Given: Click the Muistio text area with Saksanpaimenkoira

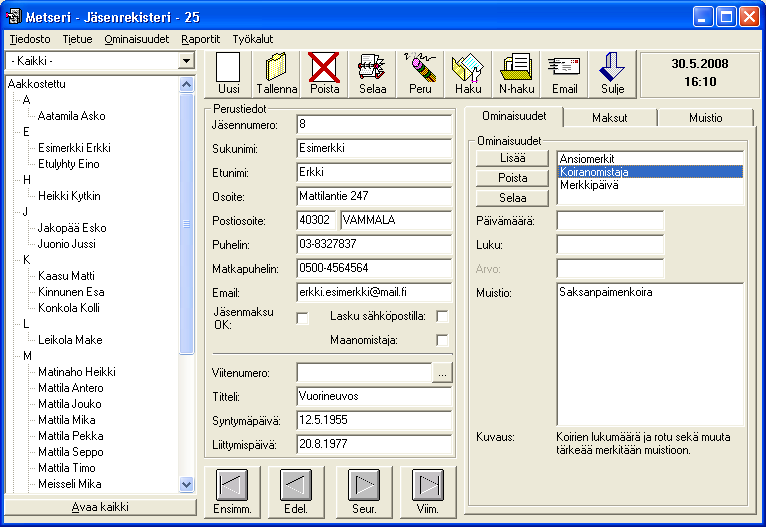Looking at the screenshot, I should (x=650, y=355).
